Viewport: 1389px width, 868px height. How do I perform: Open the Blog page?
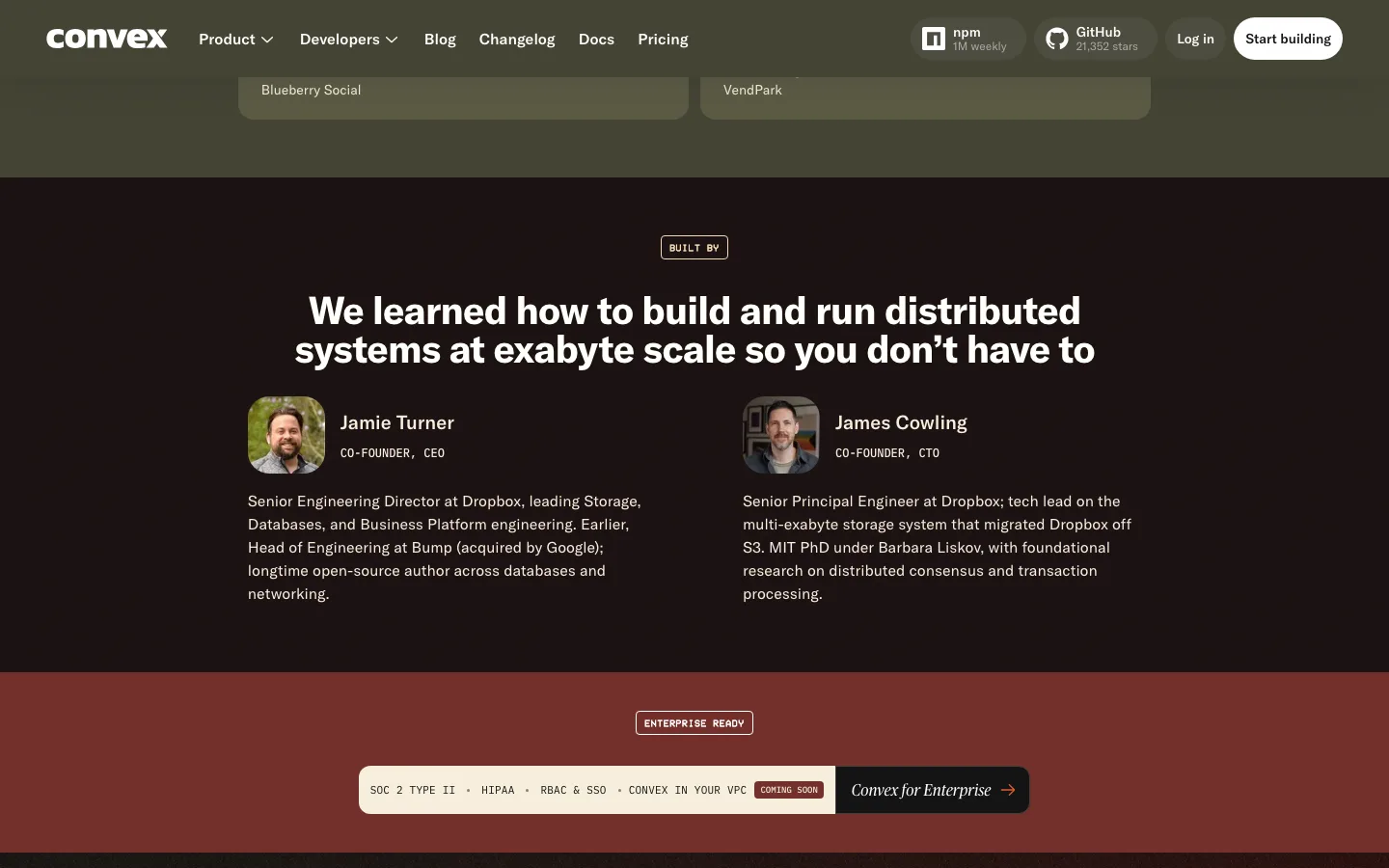pyautogui.click(x=440, y=39)
